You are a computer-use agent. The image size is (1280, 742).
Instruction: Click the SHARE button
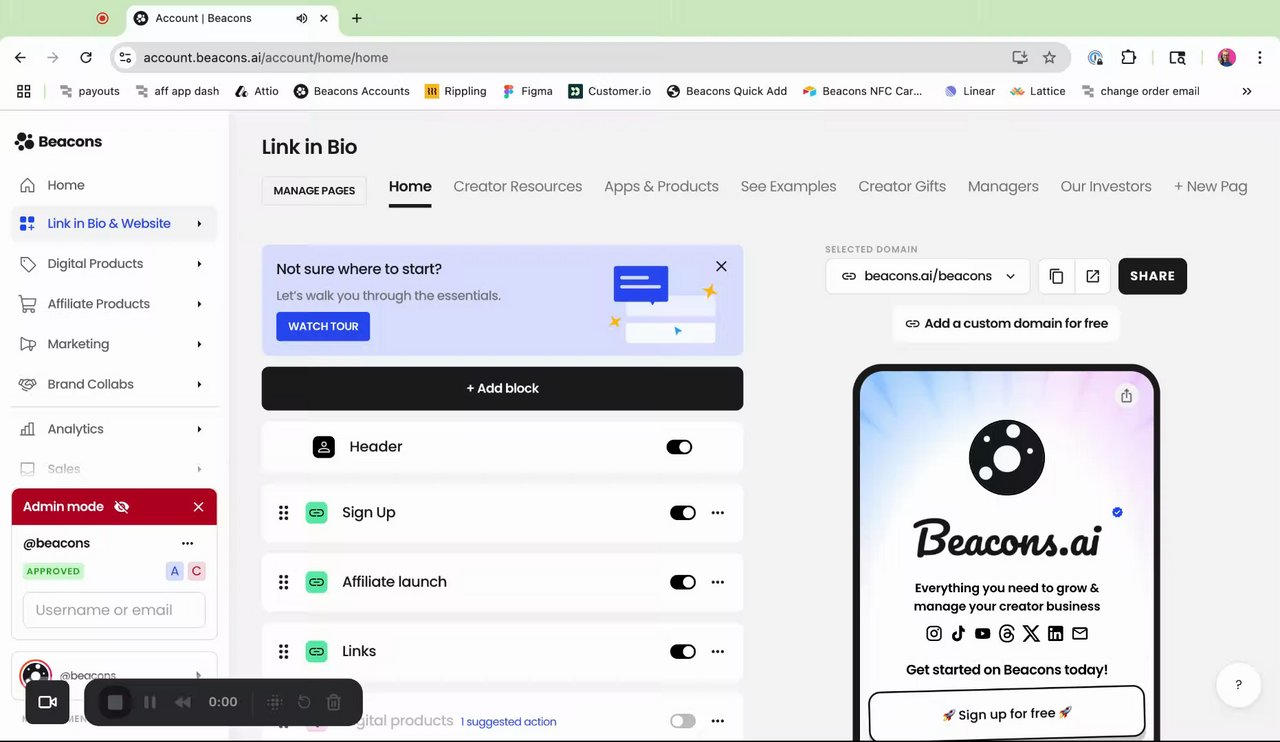click(1152, 276)
